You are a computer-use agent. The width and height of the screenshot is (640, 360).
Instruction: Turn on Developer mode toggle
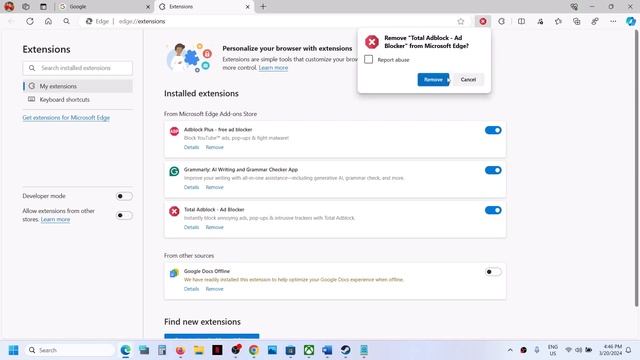coord(124,196)
